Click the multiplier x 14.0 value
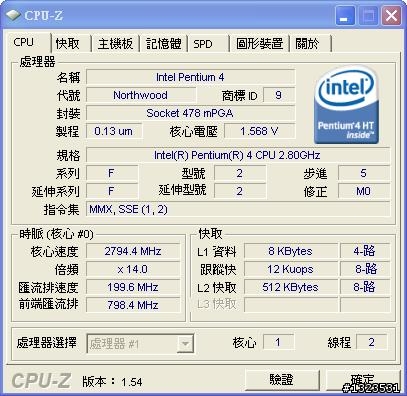The height and width of the screenshot is (396, 407). (x=133, y=269)
